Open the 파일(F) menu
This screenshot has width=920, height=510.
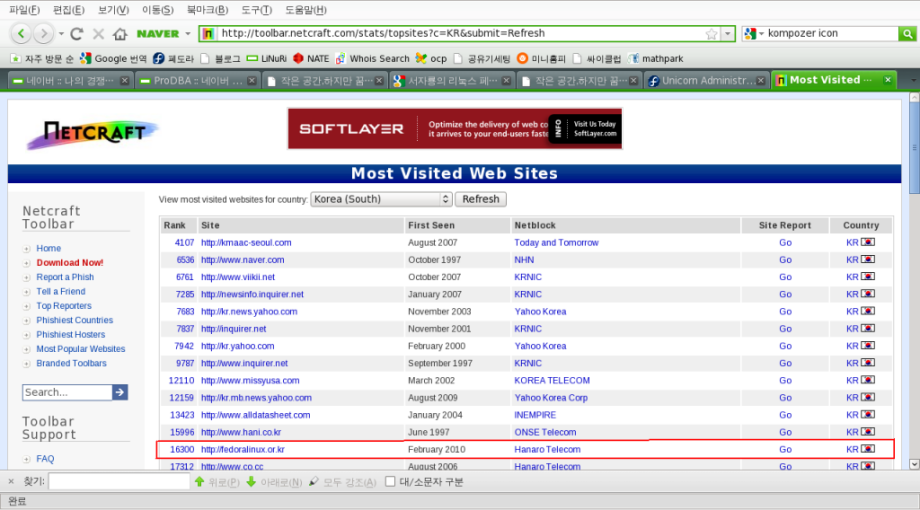(25, 10)
